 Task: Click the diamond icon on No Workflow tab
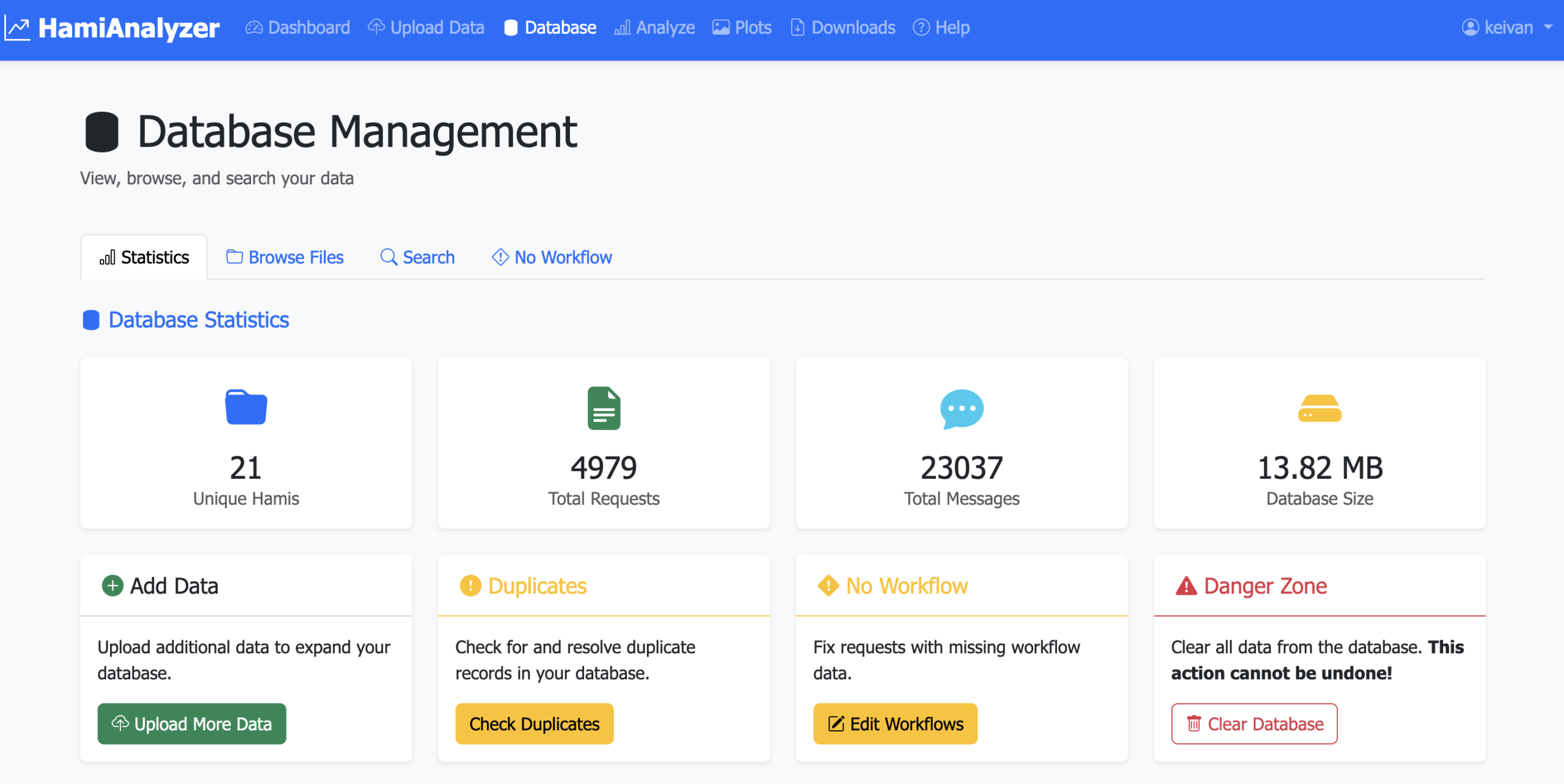tap(500, 257)
